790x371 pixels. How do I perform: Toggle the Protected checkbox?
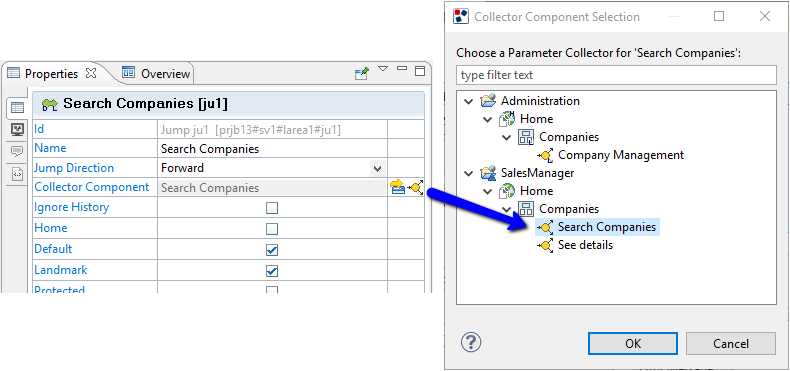click(x=272, y=290)
